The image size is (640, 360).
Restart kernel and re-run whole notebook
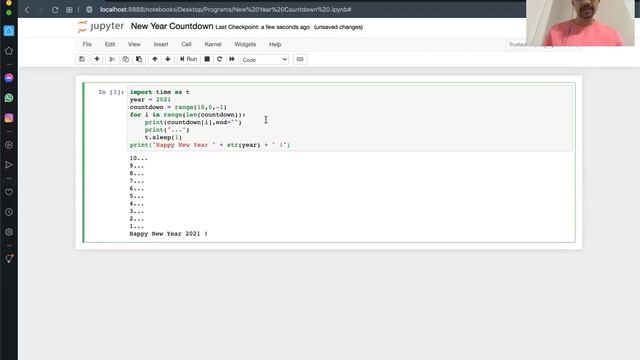[232, 59]
